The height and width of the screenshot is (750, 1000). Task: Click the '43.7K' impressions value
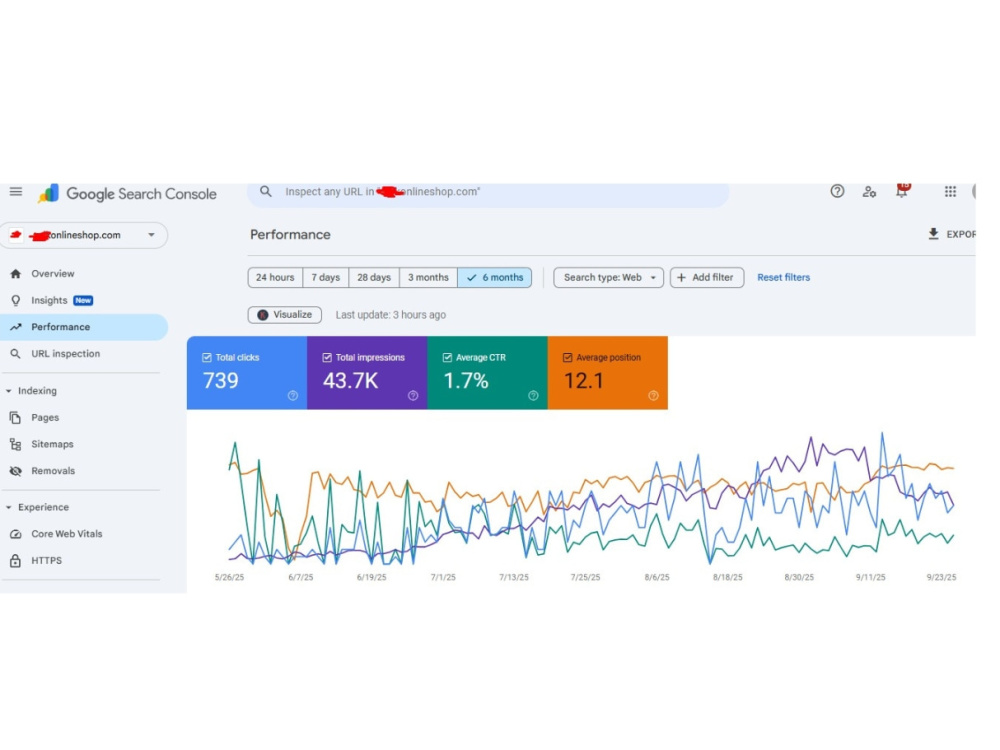[x=351, y=381]
